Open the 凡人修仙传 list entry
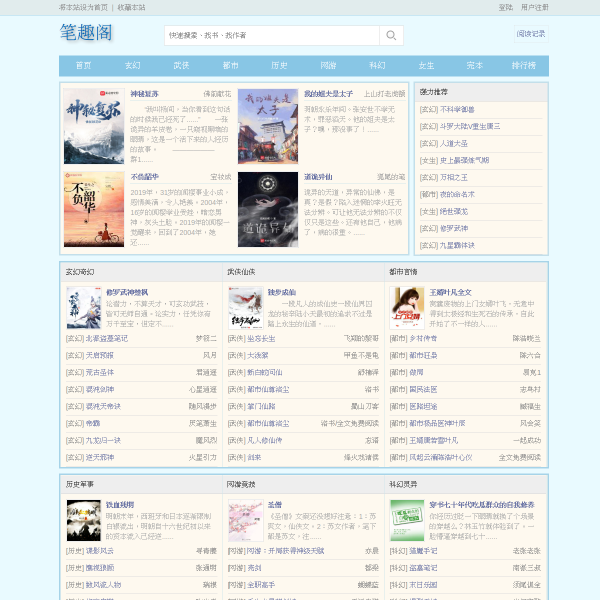Screen dimensions: 600x600 (264, 440)
